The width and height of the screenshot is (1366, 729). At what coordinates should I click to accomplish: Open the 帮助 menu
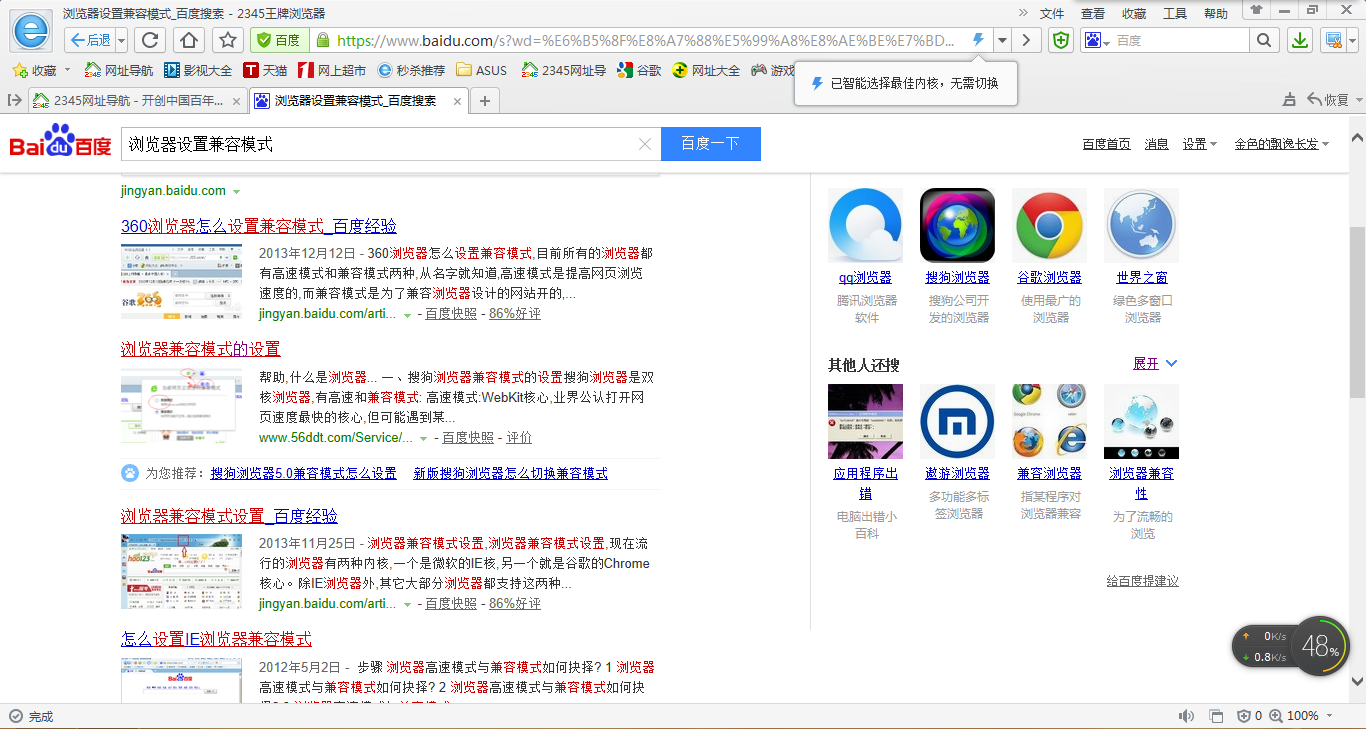(x=1216, y=13)
